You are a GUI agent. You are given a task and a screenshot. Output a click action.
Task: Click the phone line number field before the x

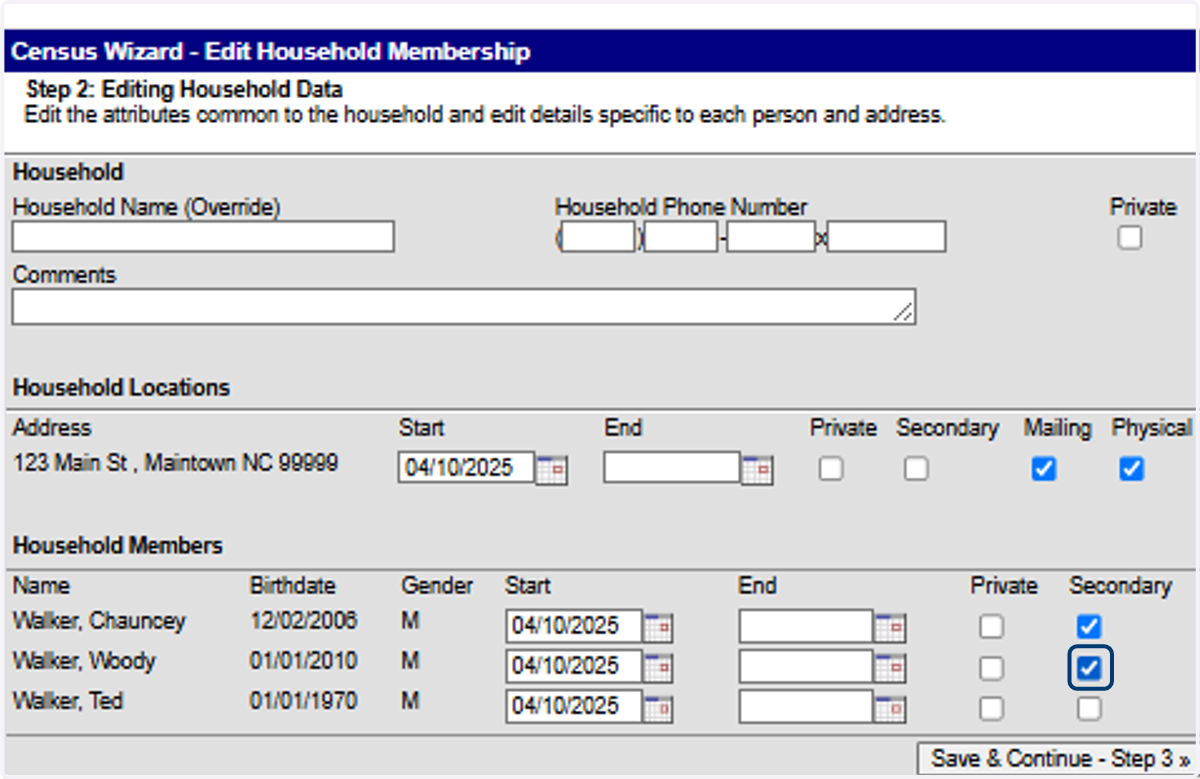pyautogui.click(x=771, y=237)
